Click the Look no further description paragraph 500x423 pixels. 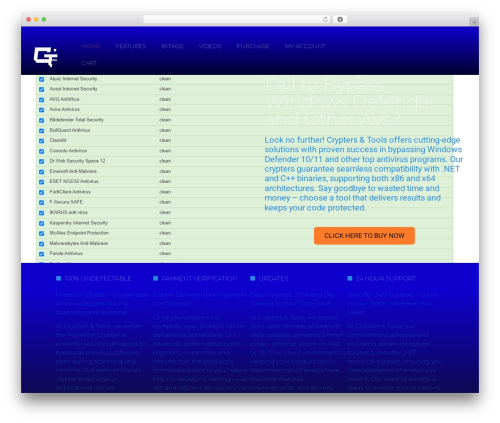tap(364, 174)
